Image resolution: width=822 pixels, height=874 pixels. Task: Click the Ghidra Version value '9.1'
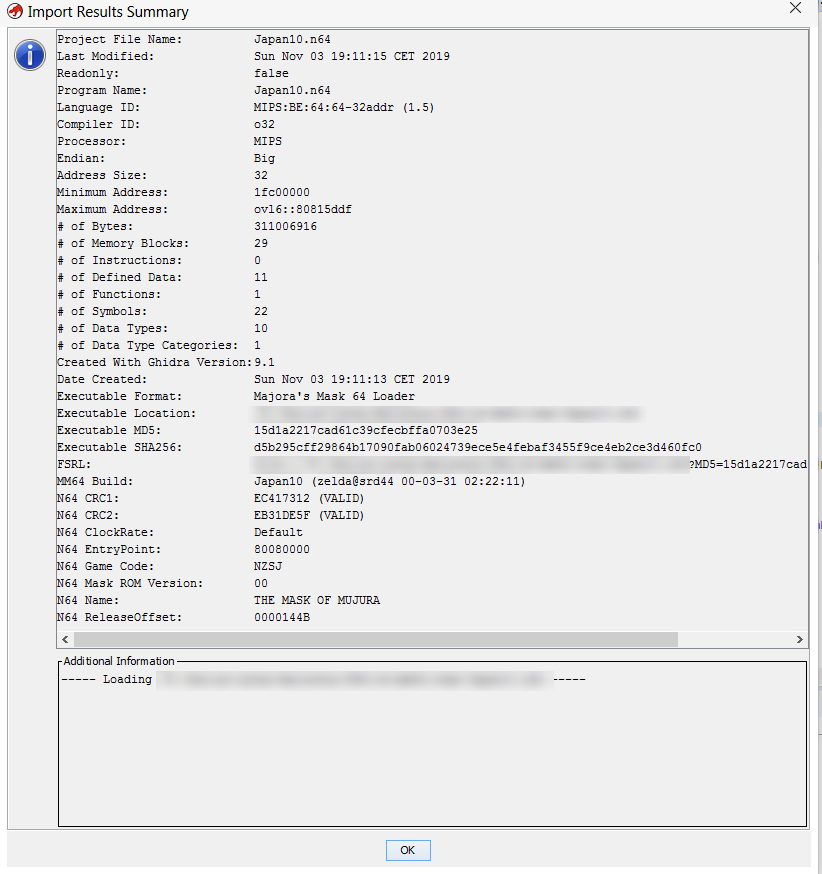pyautogui.click(x=264, y=362)
